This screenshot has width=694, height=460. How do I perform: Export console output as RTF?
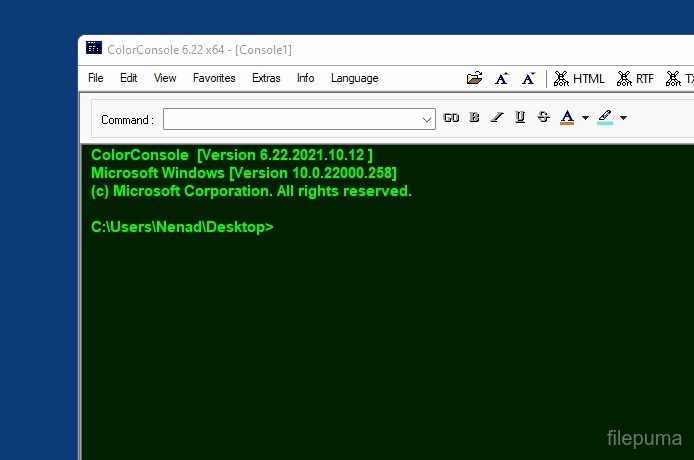pos(635,78)
